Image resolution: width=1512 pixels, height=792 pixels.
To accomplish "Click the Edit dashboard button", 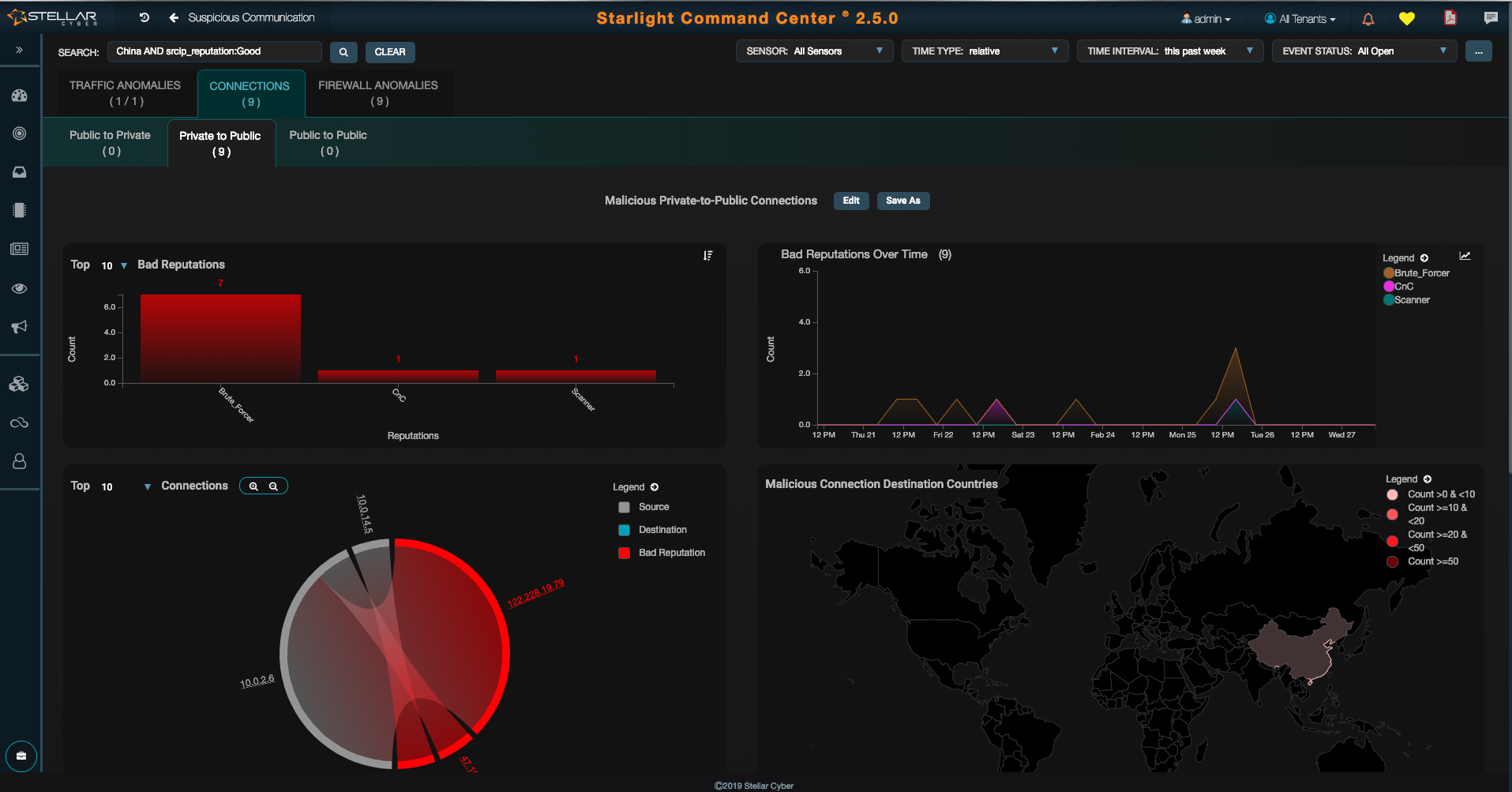I will pyautogui.click(x=851, y=201).
